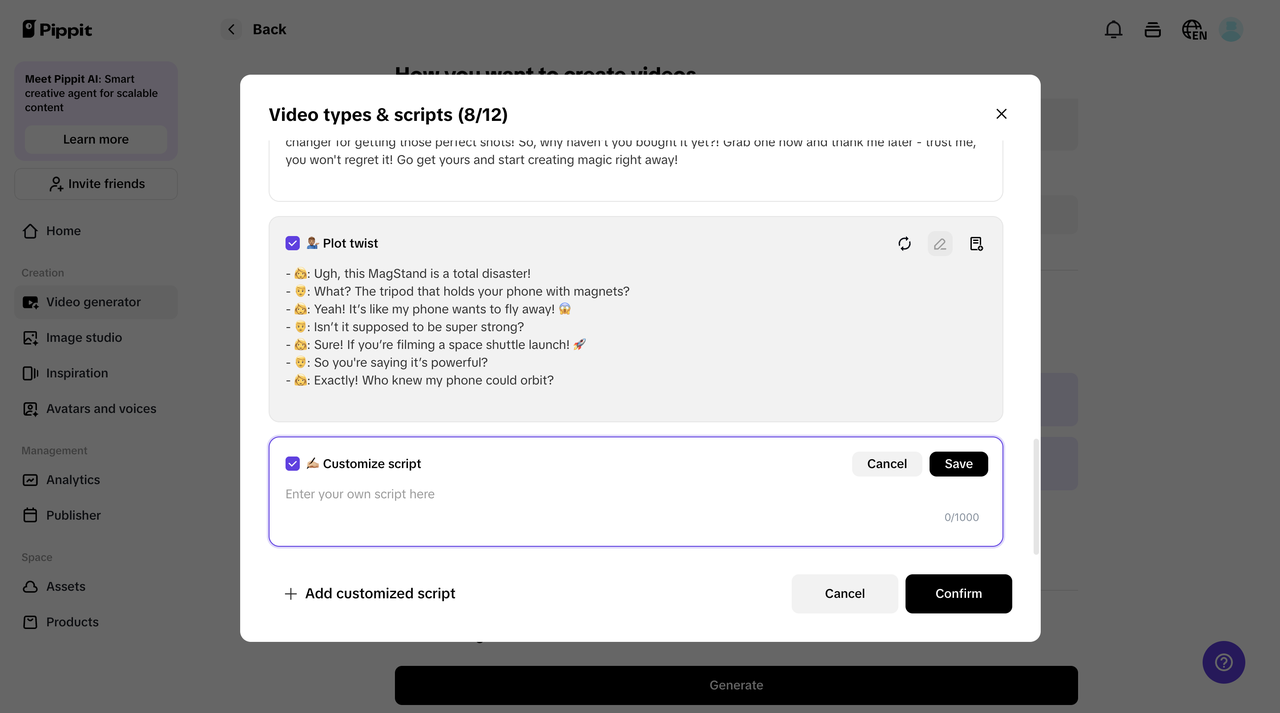The image size is (1280, 713).
Task: Change language using the EN globe icon
Action: point(1193,29)
